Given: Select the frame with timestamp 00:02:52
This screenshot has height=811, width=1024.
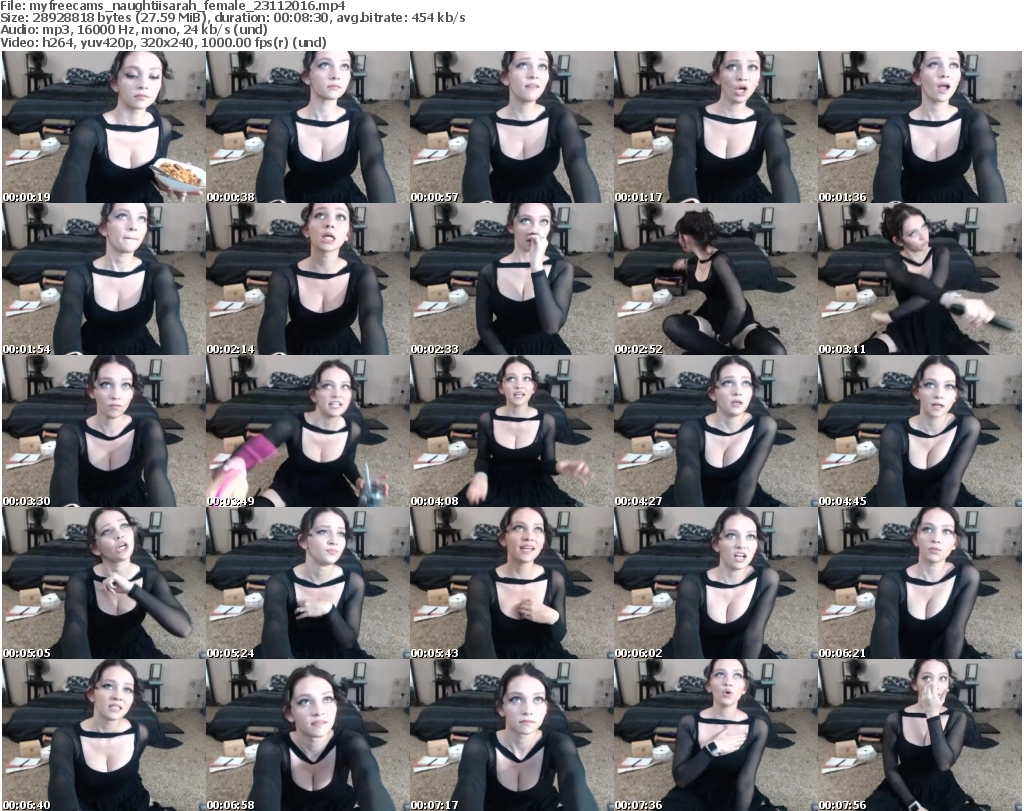Looking at the screenshot, I should [715, 279].
